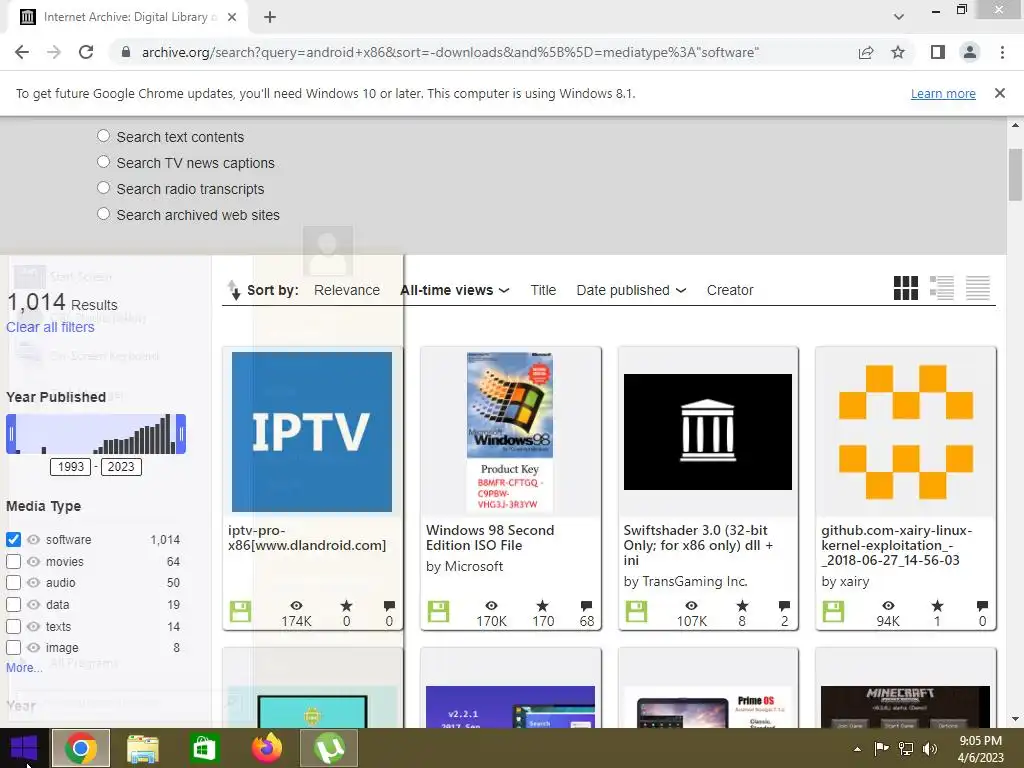The width and height of the screenshot is (1024, 768).
Task: Sort results by Creator
Action: tap(730, 290)
